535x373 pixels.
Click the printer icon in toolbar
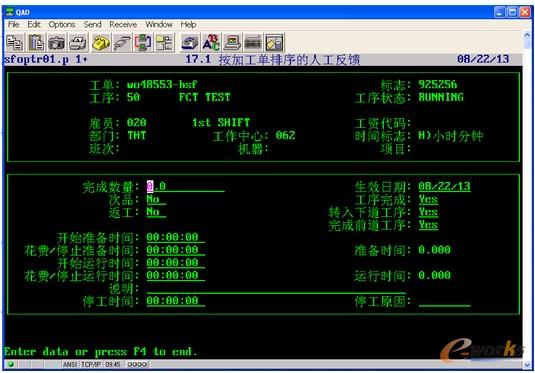78,43
